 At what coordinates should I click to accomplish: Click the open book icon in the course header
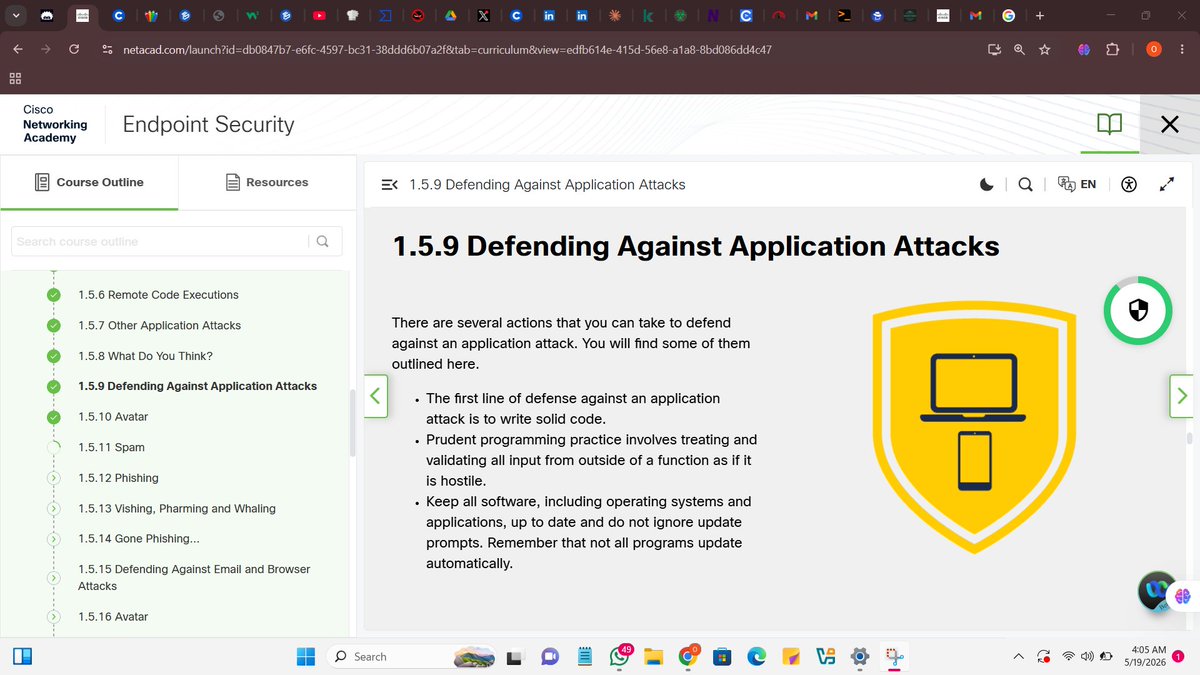[x=1109, y=125]
